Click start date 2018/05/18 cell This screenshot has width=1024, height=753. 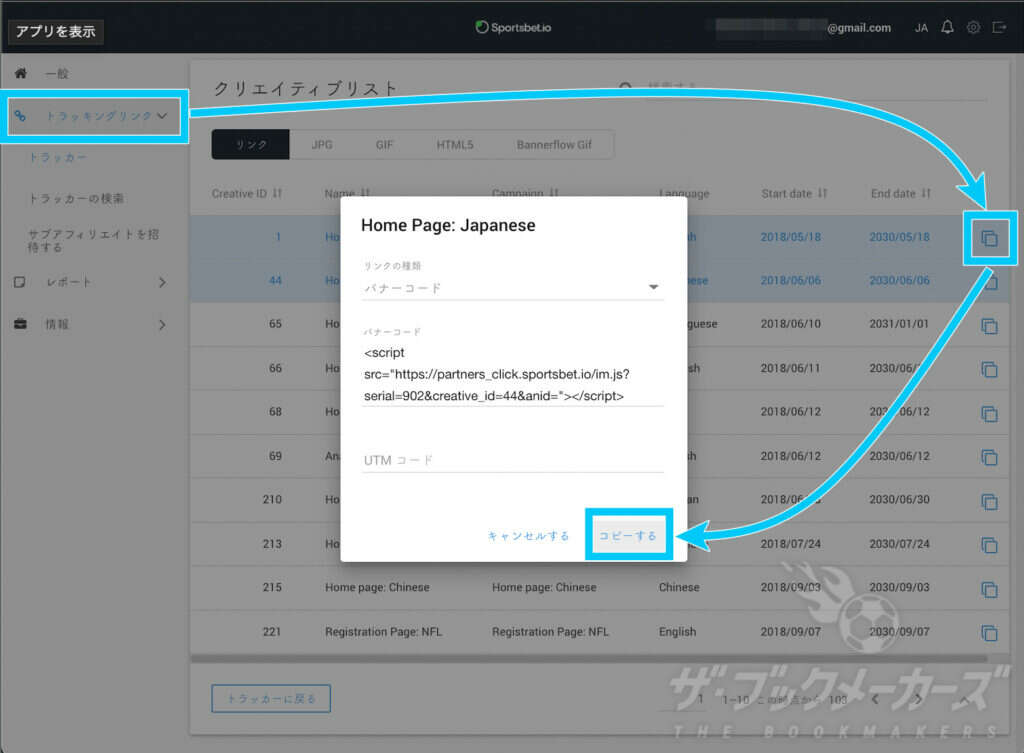790,237
